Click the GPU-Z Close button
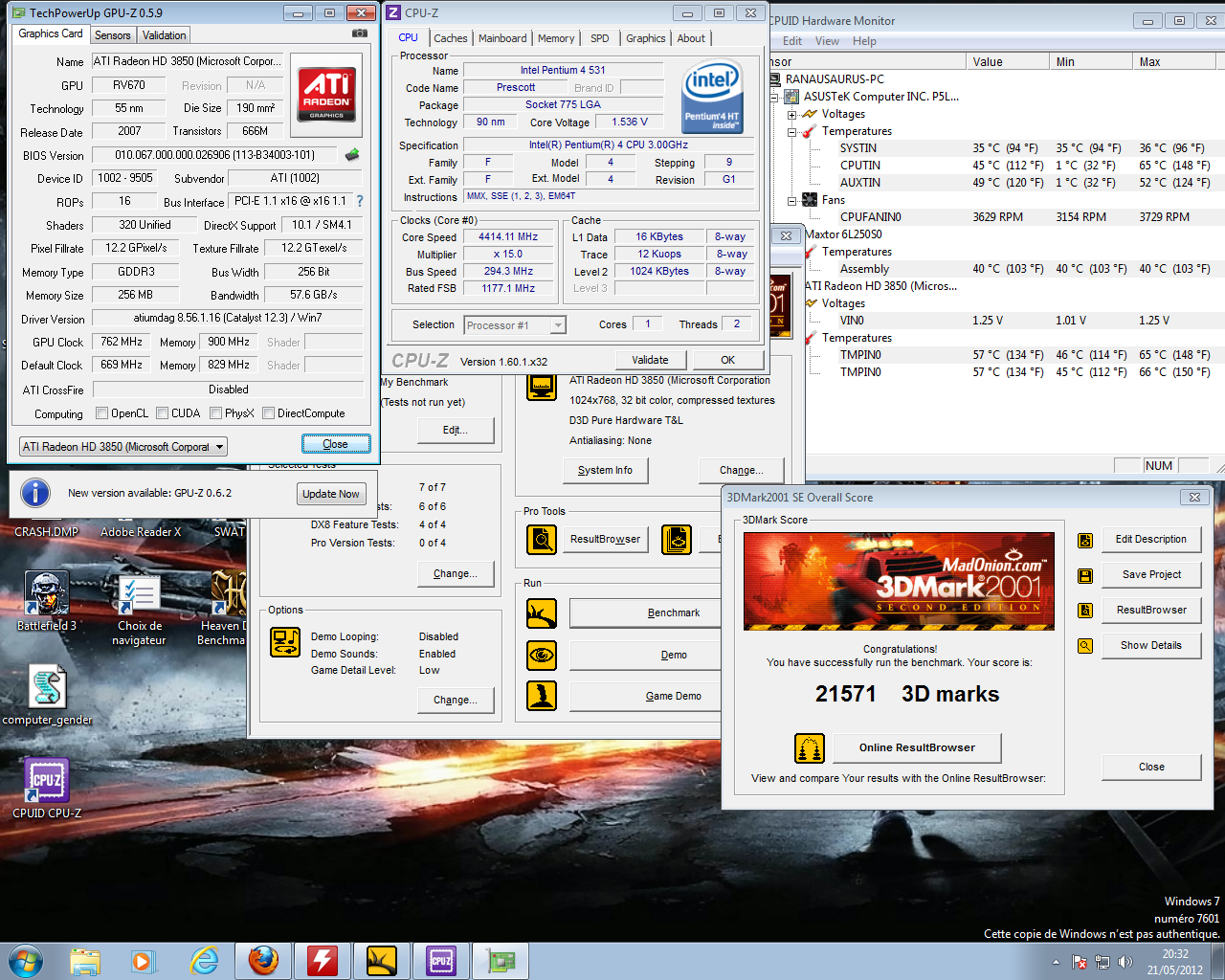Viewport: 1225px width, 980px height. [x=336, y=444]
